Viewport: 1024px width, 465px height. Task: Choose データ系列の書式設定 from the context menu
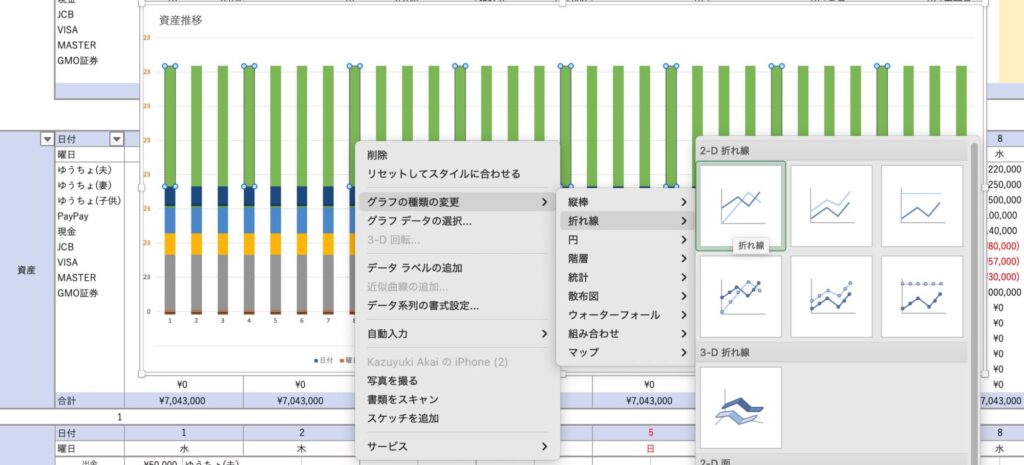click(422, 305)
